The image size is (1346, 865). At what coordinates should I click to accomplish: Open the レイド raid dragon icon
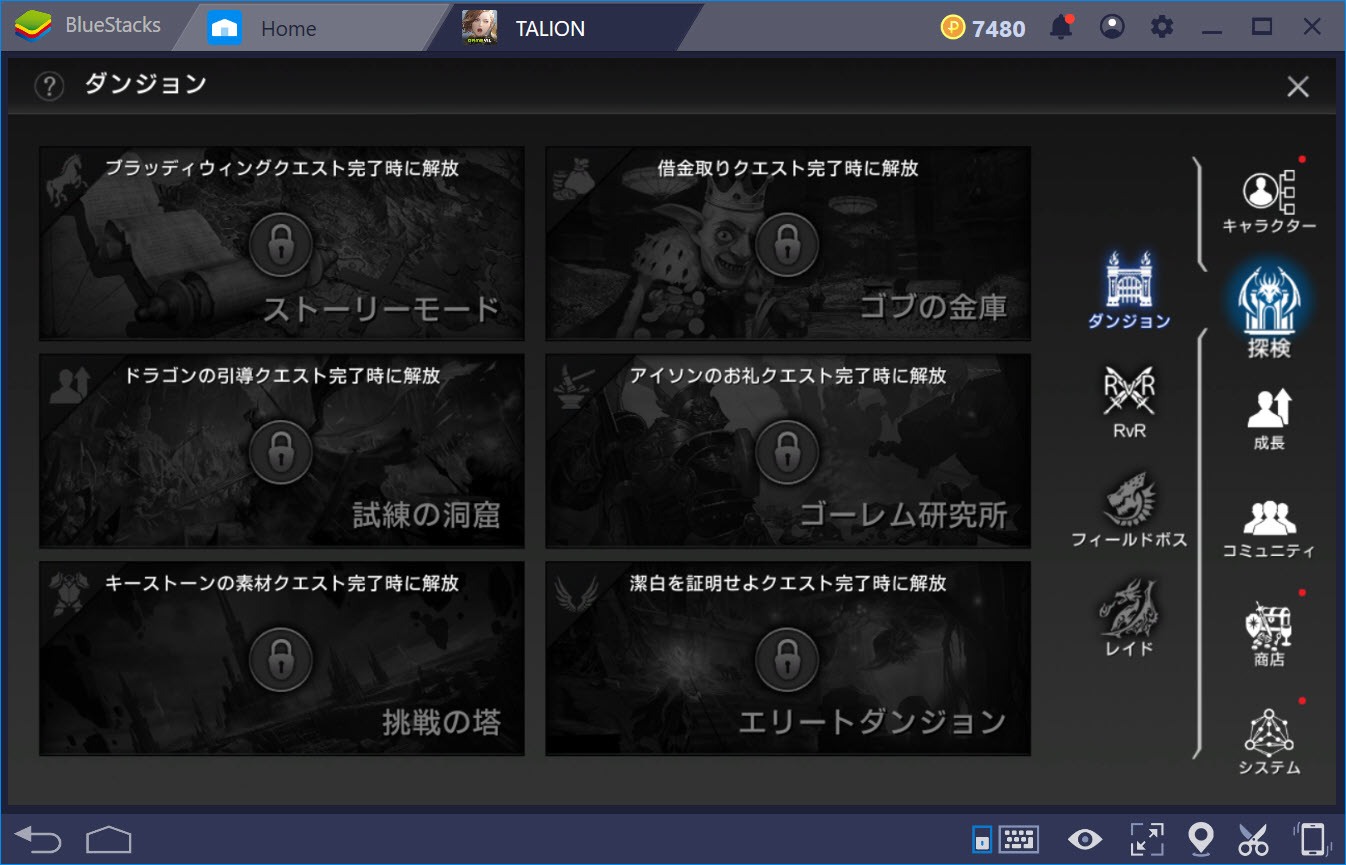click(1129, 618)
